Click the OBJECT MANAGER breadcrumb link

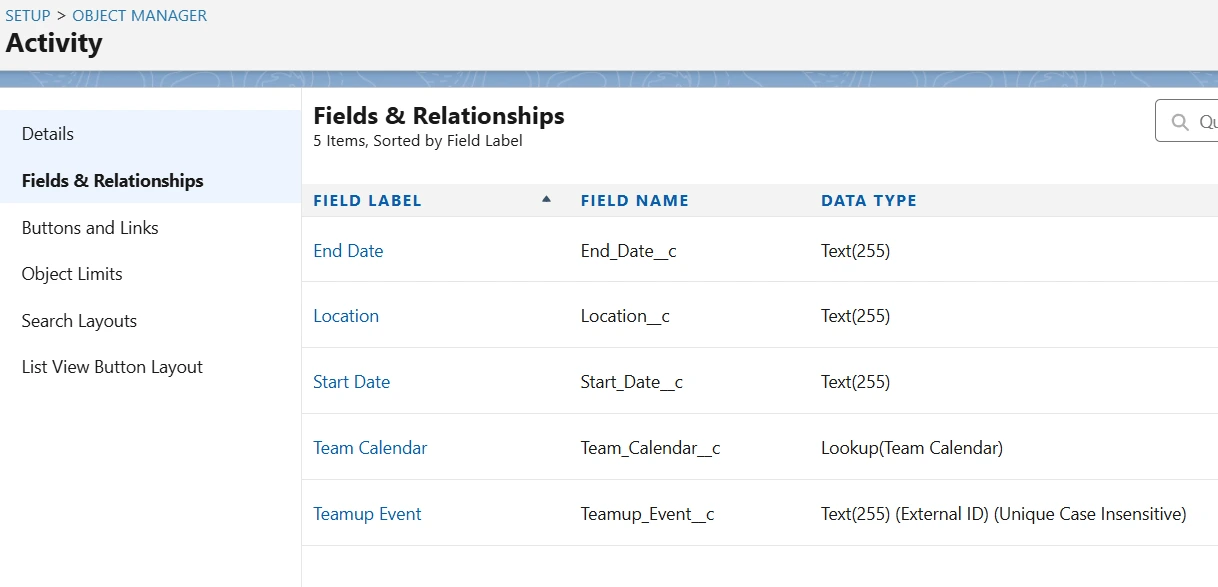[140, 16]
